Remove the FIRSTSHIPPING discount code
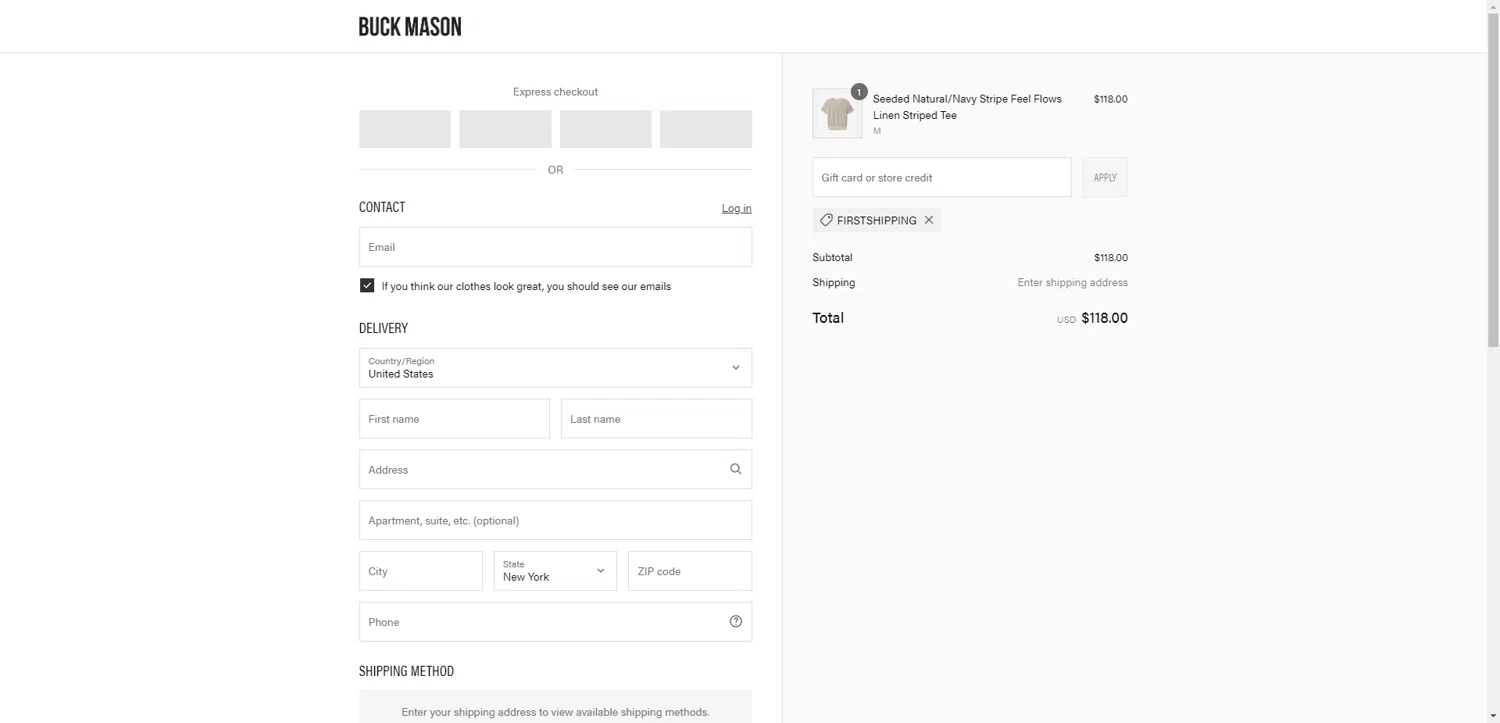Image resolution: width=1500 pixels, height=723 pixels. tap(929, 220)
